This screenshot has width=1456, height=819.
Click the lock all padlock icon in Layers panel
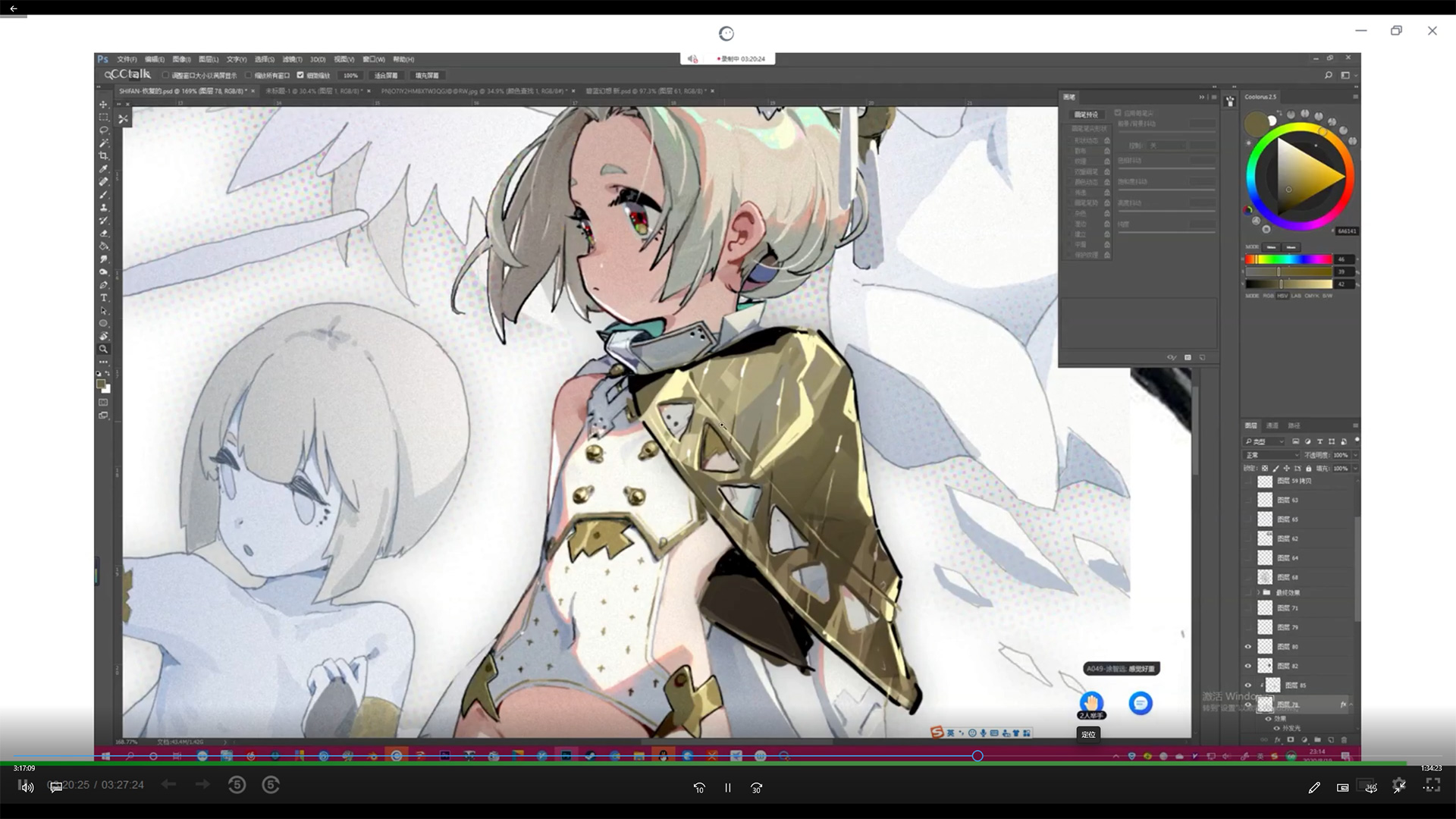[1308, 468]
